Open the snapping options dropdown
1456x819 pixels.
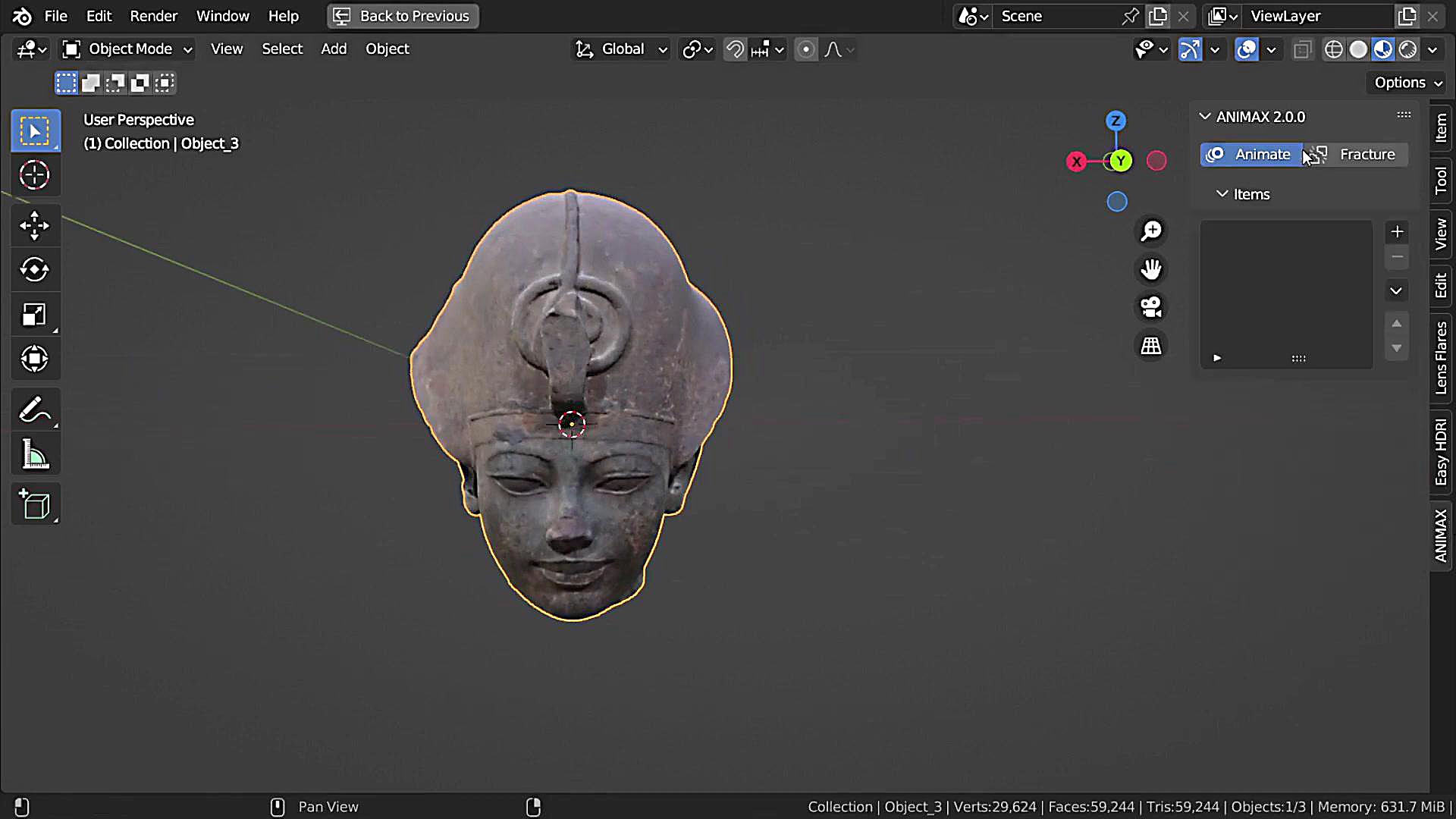click(767, 49)
